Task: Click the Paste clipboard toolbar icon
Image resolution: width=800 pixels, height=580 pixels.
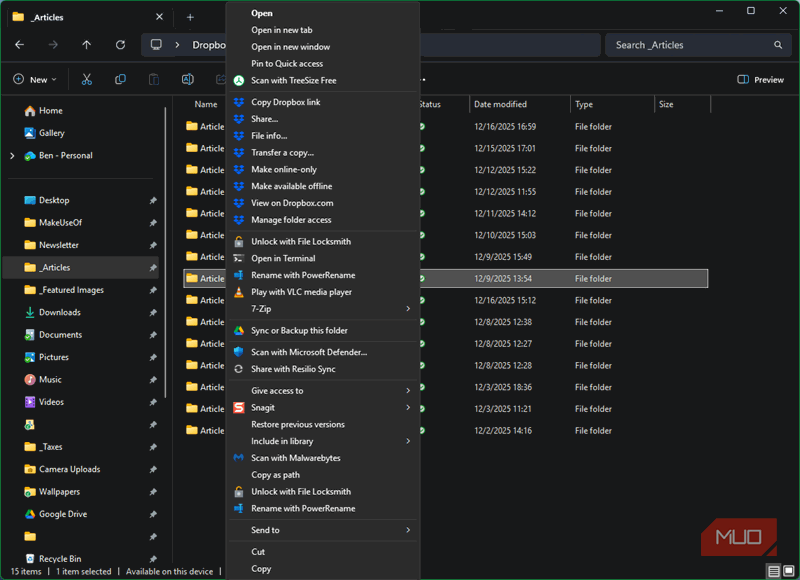Action: click(154, 80)
